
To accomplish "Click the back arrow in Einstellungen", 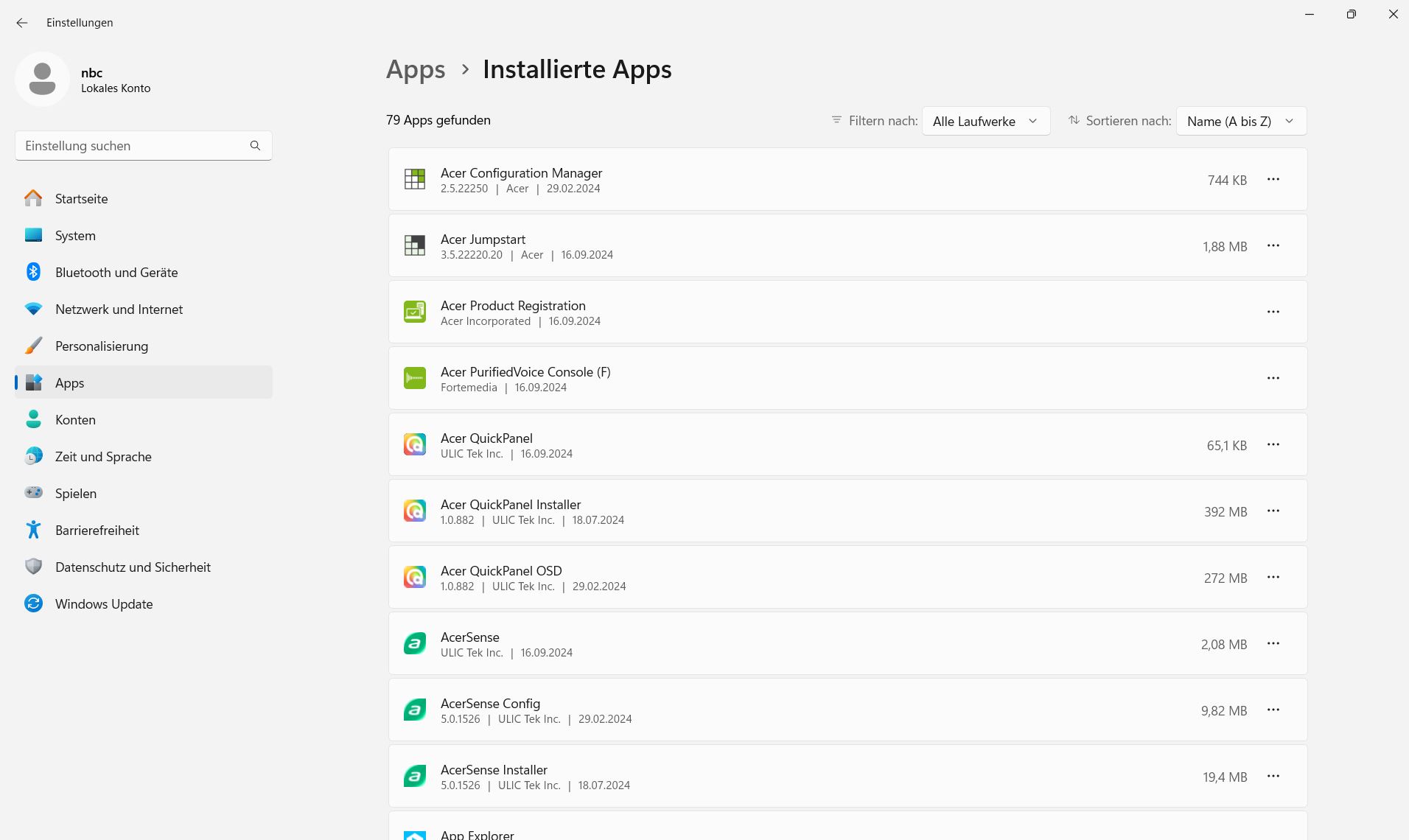I will tap(22, 23).
